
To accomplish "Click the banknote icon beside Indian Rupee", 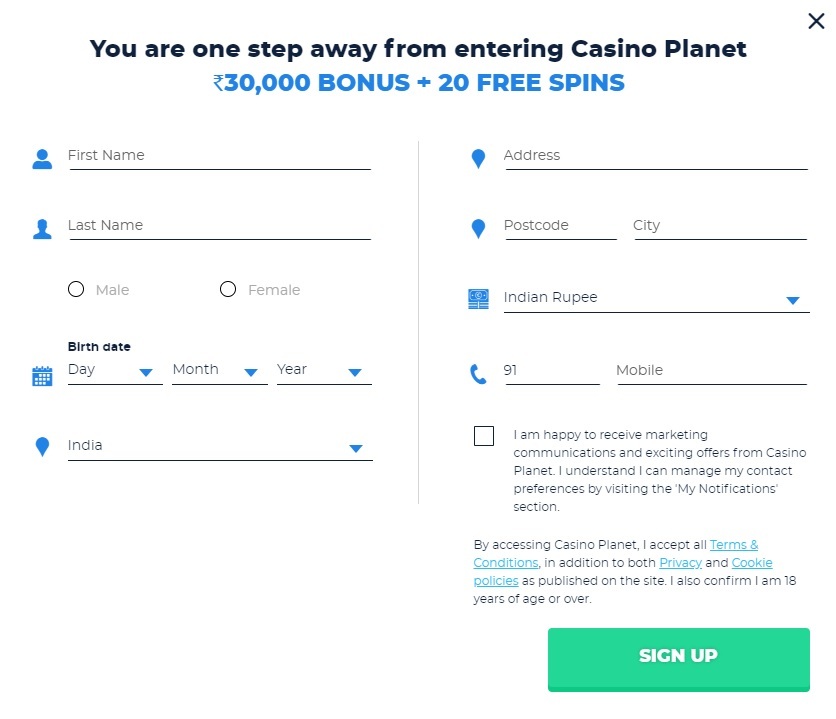I will coord(478,297).
